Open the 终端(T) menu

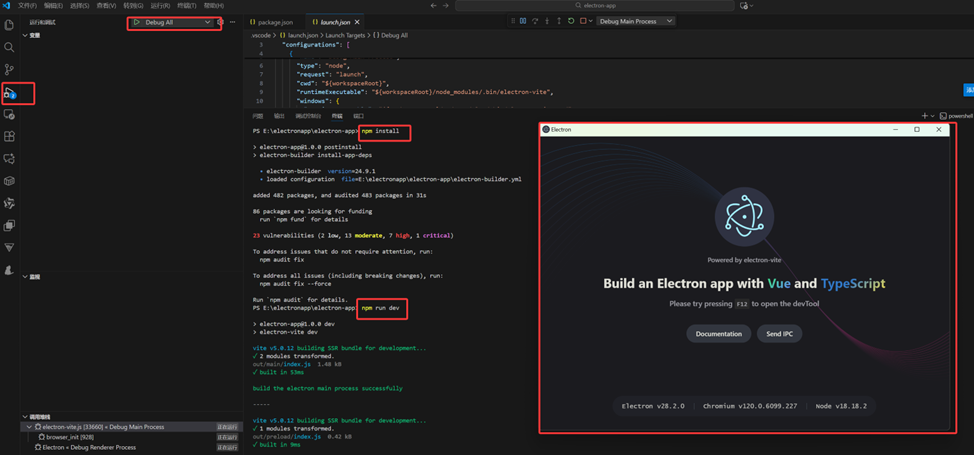pyautogui.click(x=186, y=6)
